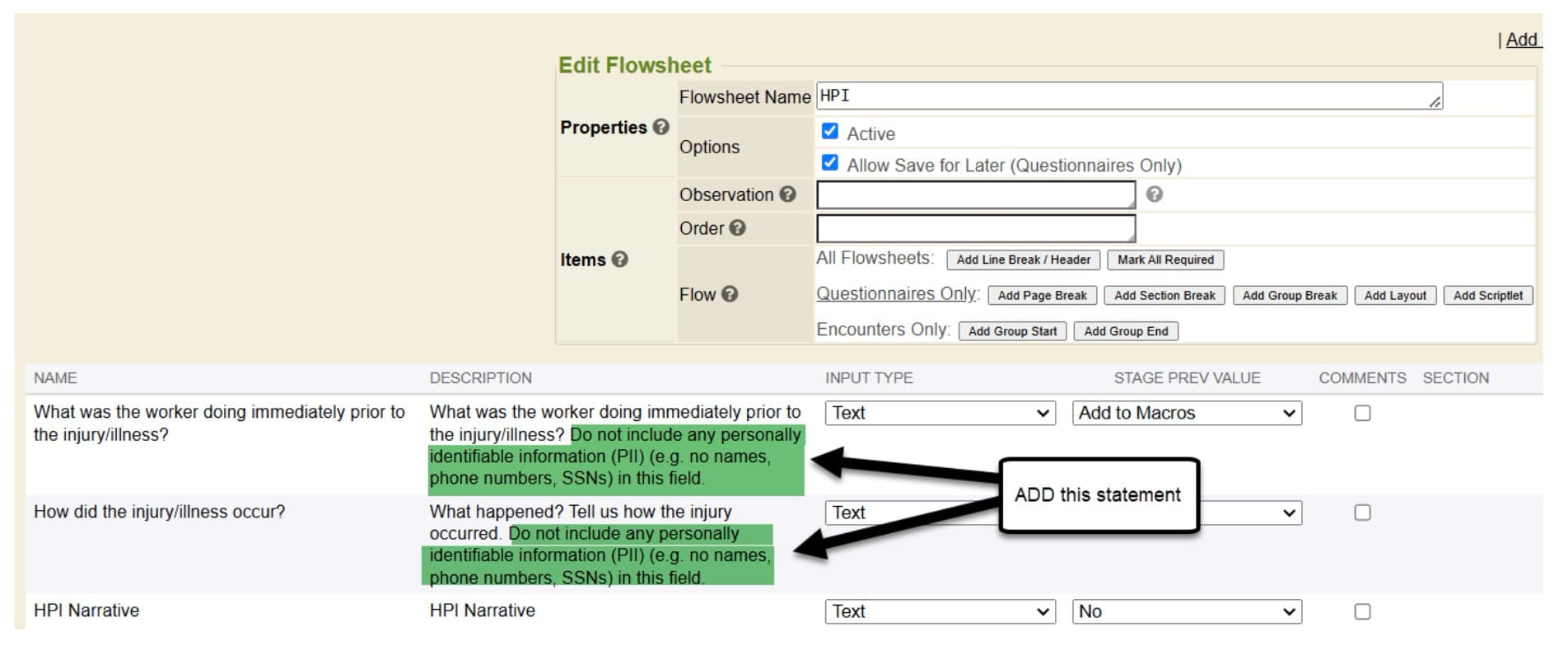Check comments box for HPI Narrative row
1568x646 pixels.
[1362, 611]
